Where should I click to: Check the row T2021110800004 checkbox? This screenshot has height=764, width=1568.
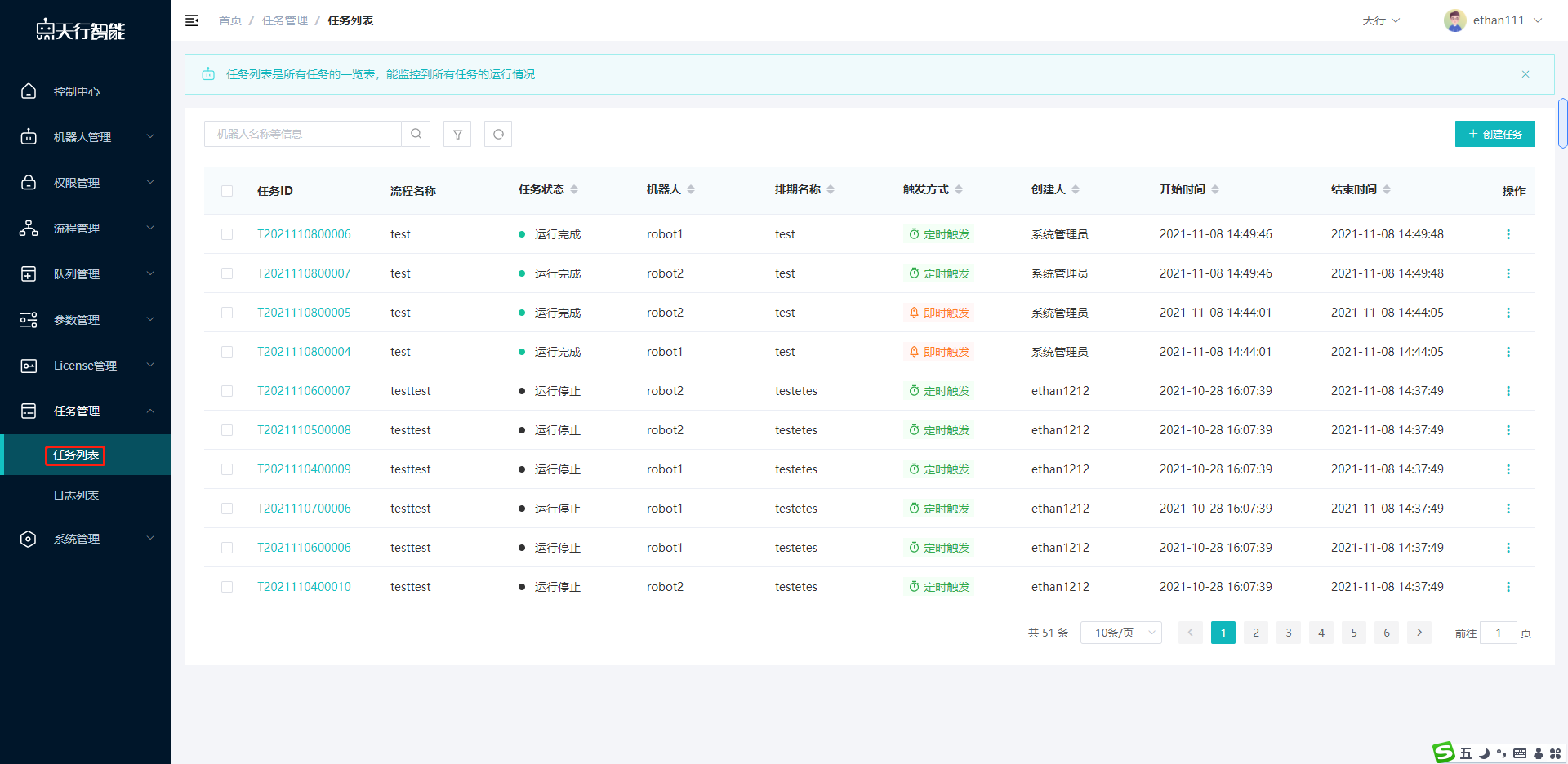point(227,352)
